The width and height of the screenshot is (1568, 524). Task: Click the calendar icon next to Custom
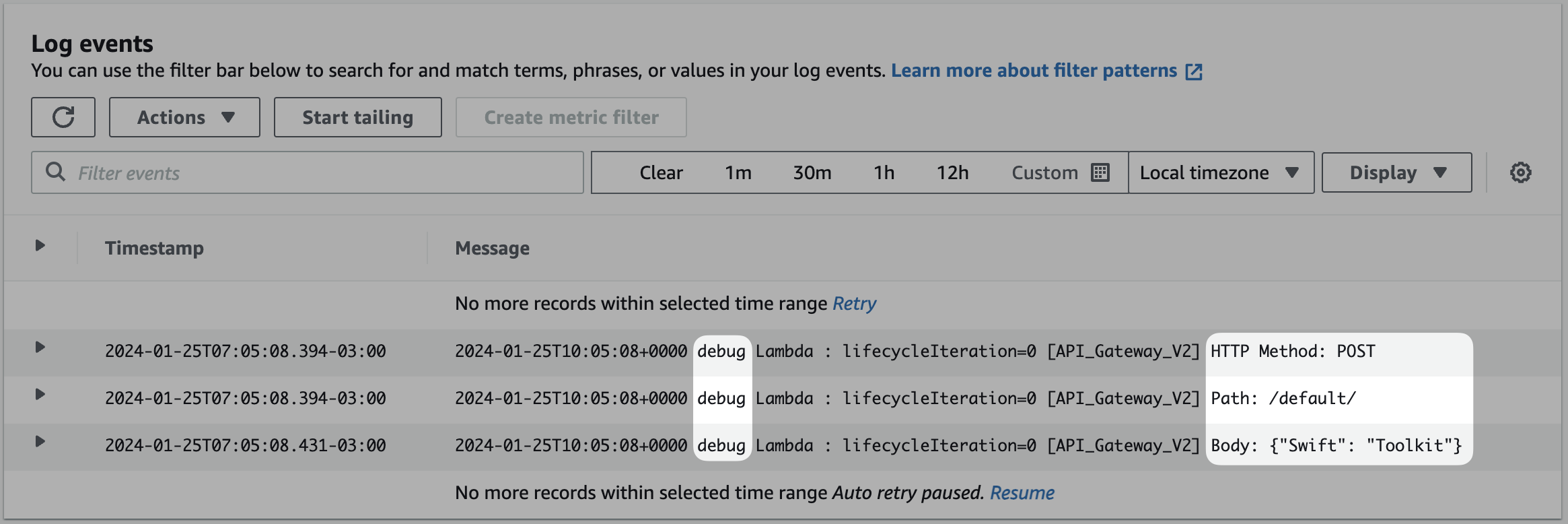pyautogui.click(x=1100, y=172)
